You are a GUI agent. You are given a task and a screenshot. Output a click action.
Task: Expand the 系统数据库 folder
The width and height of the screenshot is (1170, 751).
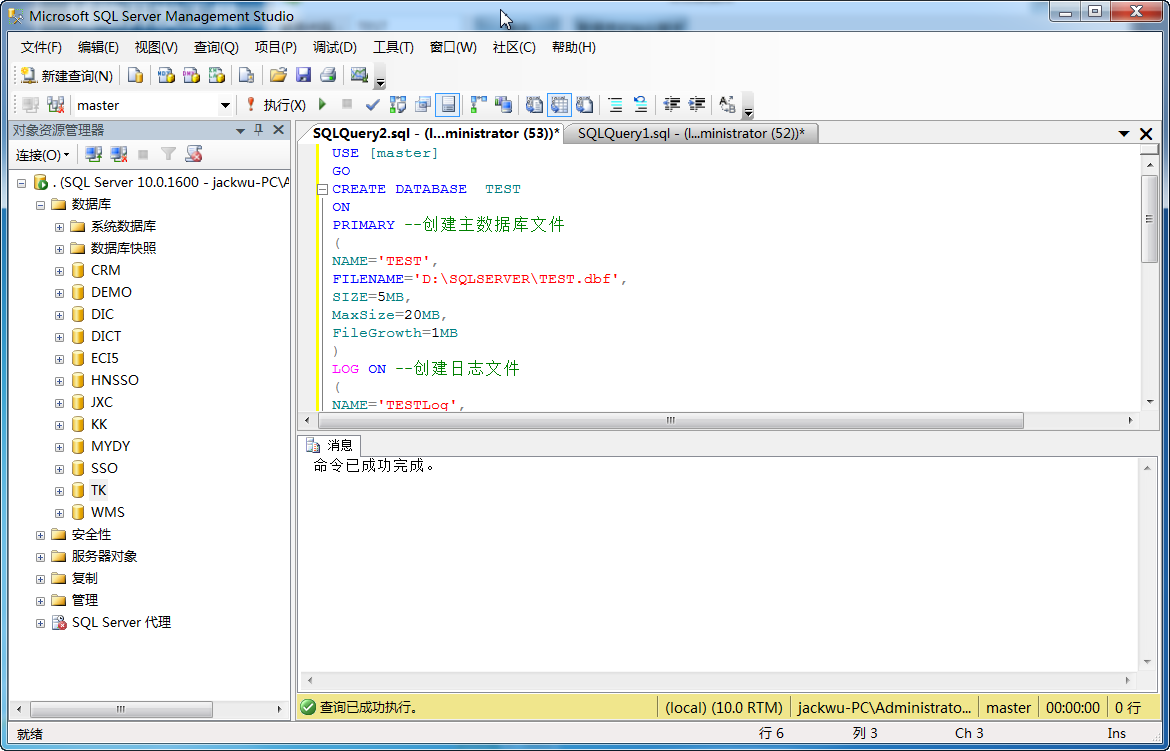pyautogui.click(x=59, y=227)
